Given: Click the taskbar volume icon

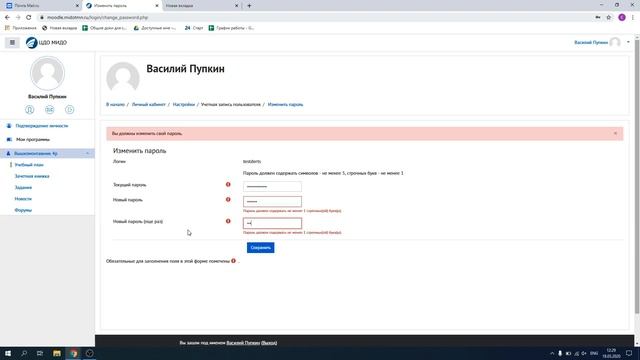Looking at the screenshot, I should 584,353.
